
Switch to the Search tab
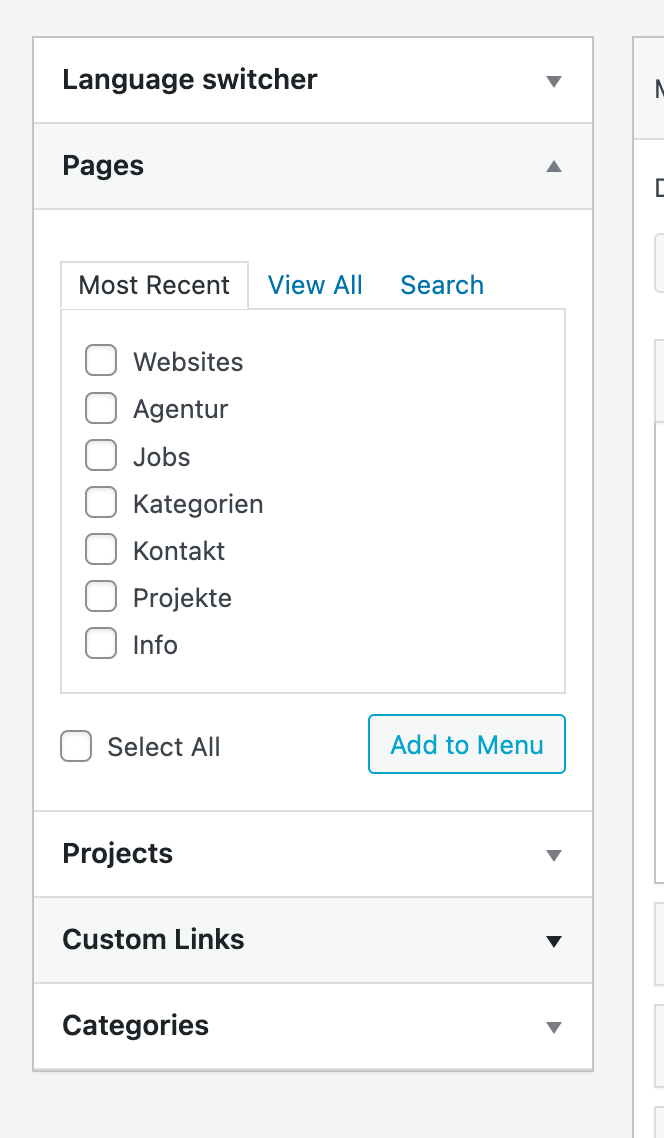(442, 286)
